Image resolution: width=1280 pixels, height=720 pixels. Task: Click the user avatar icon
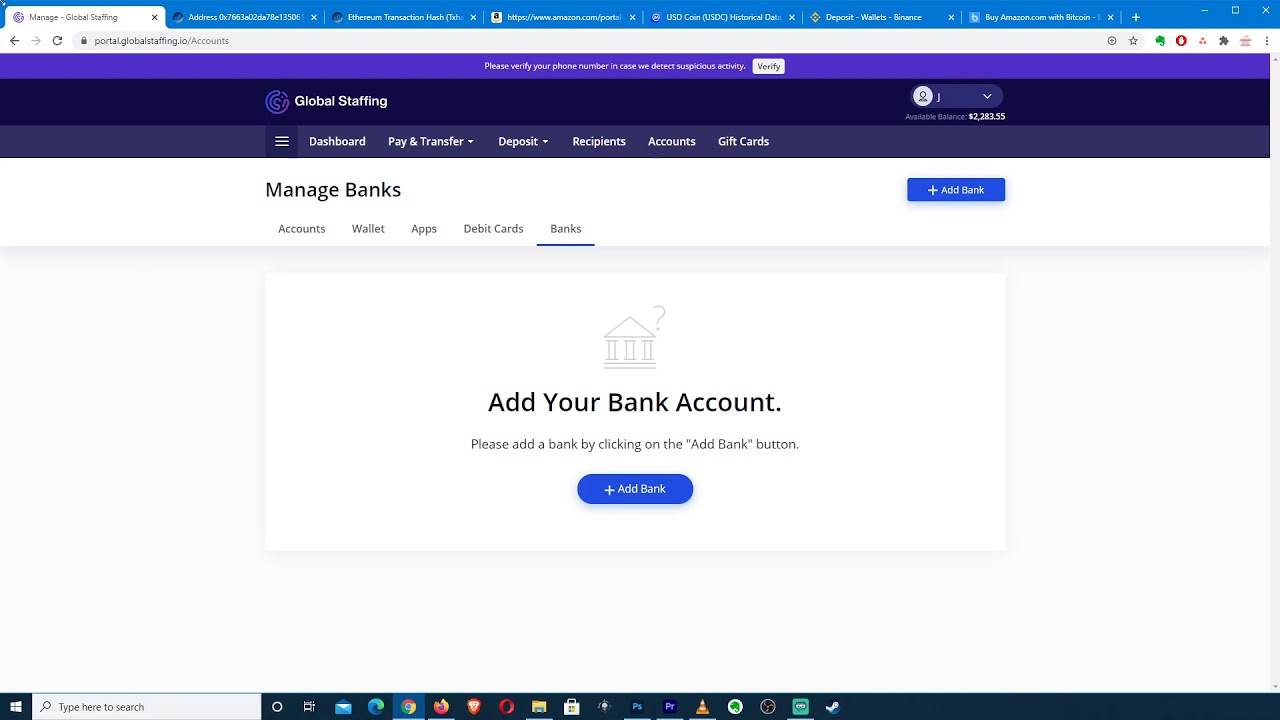coord(923,96)
